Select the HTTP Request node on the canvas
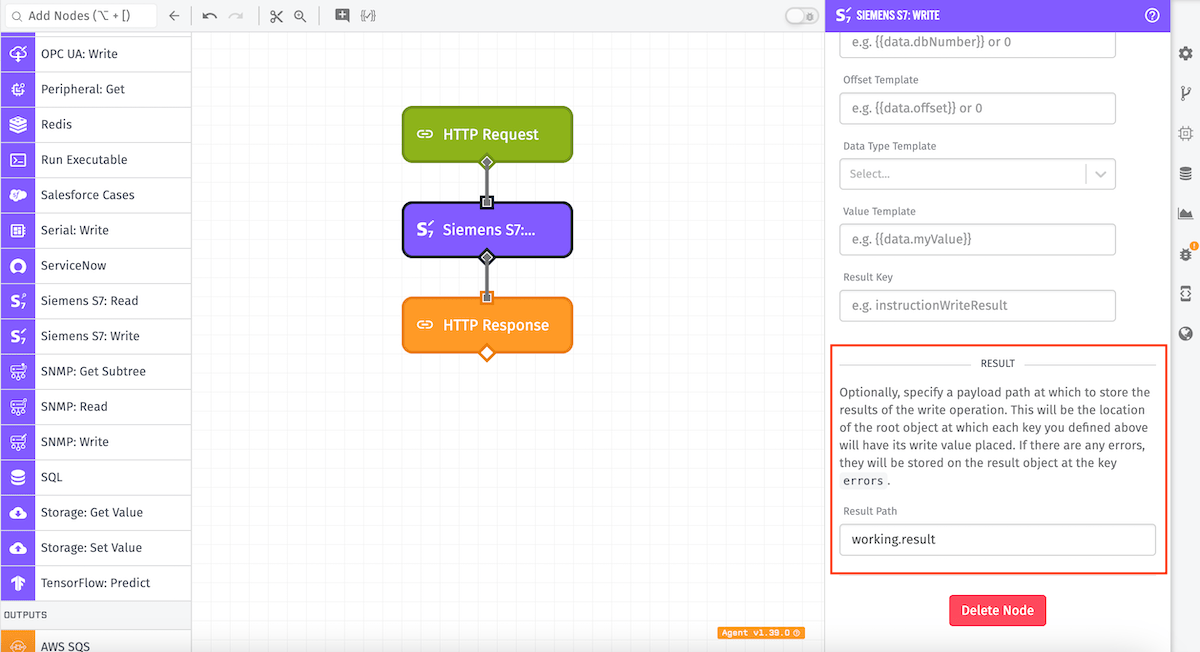The height and width of the screenshot is (652, 1200). tap(487, 134)
